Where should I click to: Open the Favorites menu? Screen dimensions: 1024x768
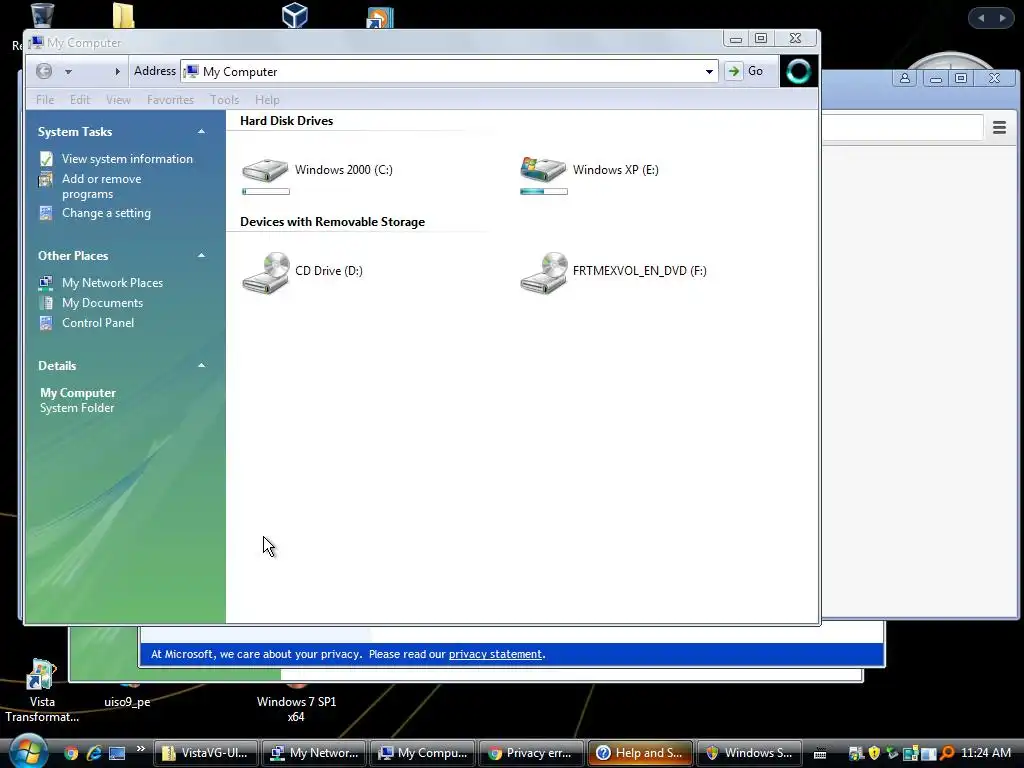pos(170,100)
